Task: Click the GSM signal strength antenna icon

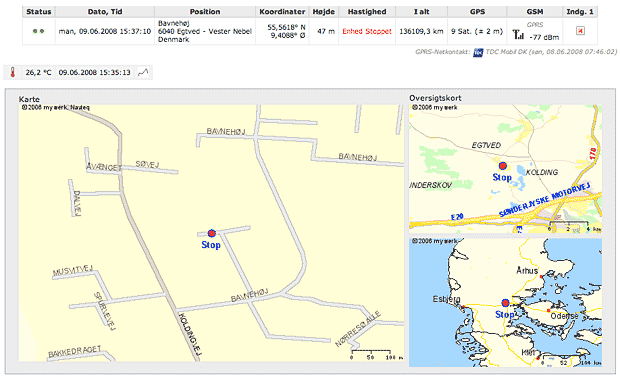Action: click(518, 35)
